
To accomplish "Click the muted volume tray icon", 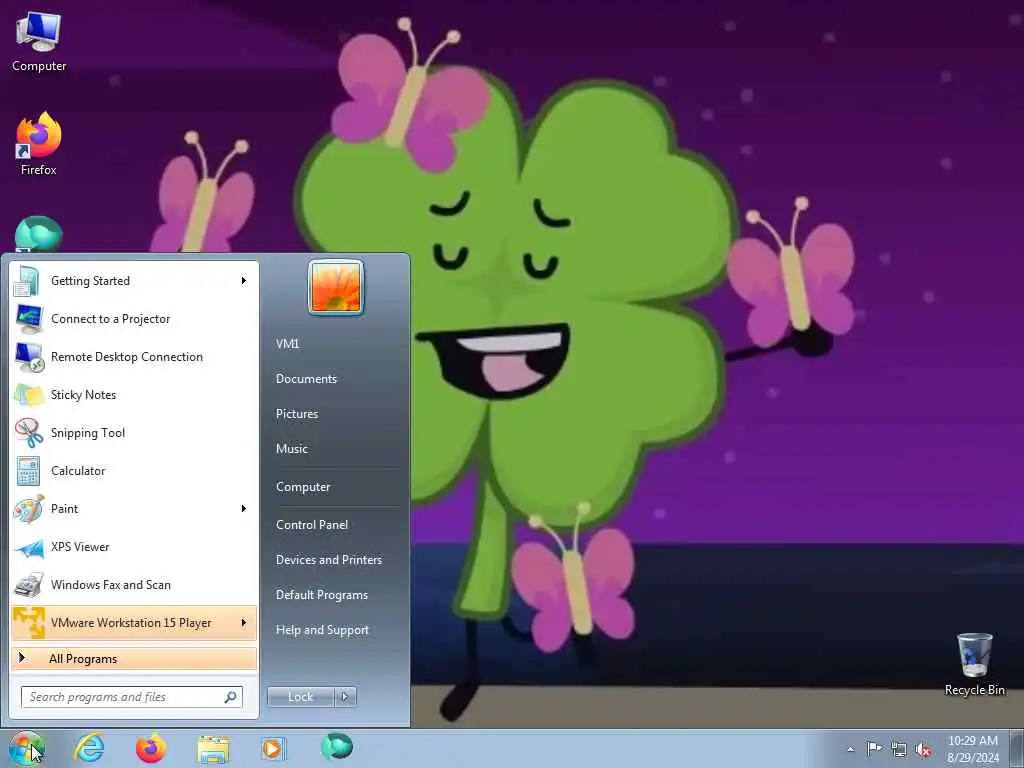I will click(923, 749).
